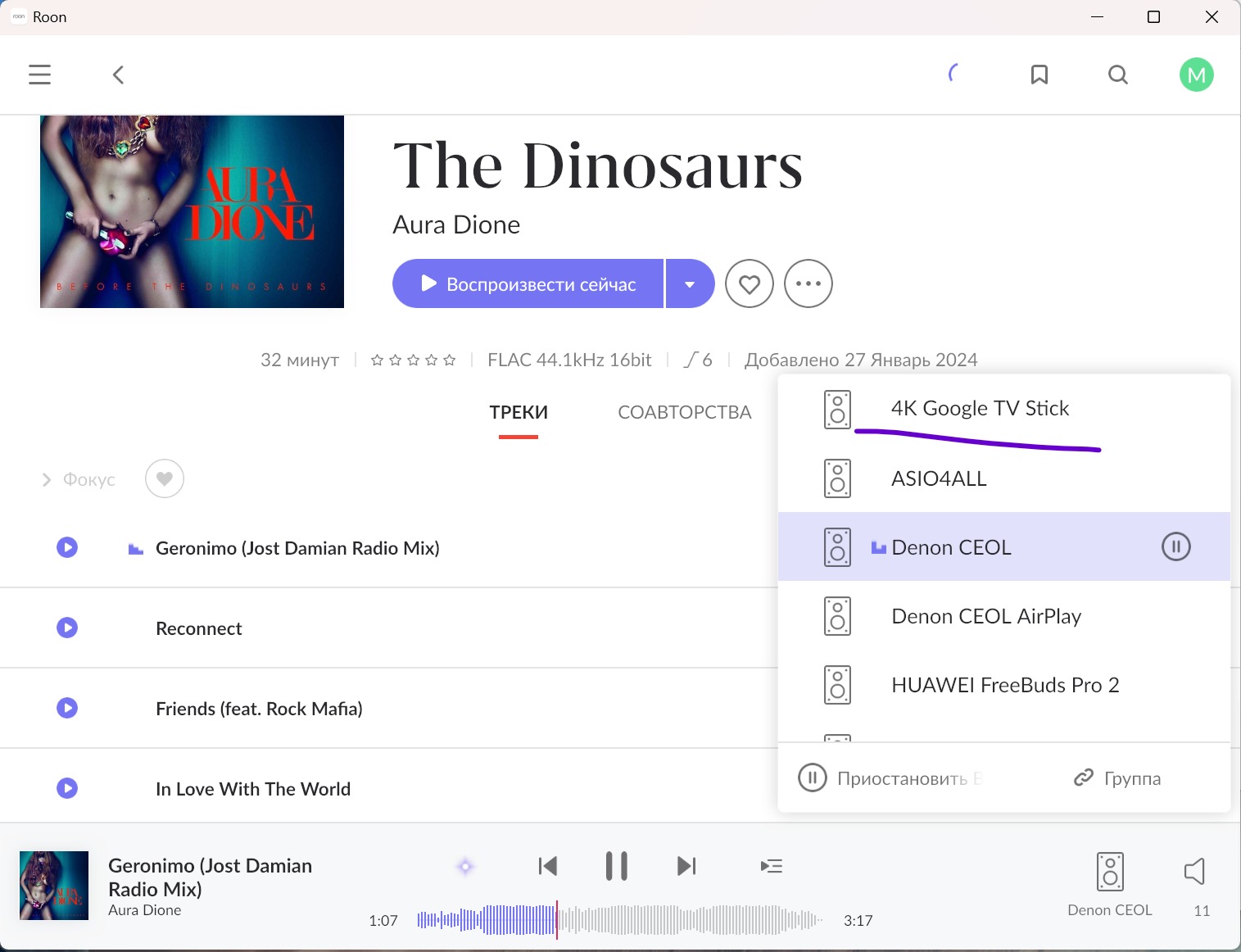Click the Воспроизвести сейчас button
1241x952 pixels.
[x=528, y=284]
